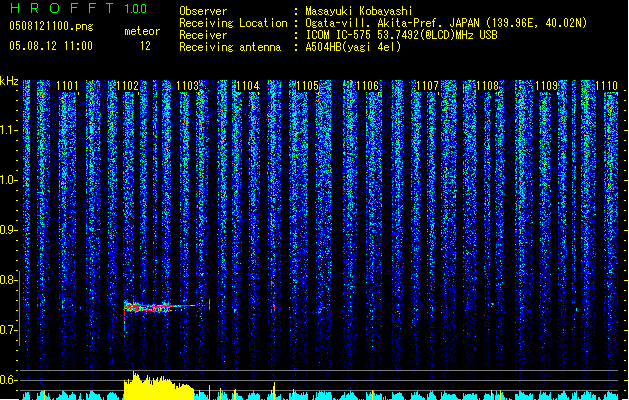Click the kHz axis unit label

[9, 81]
